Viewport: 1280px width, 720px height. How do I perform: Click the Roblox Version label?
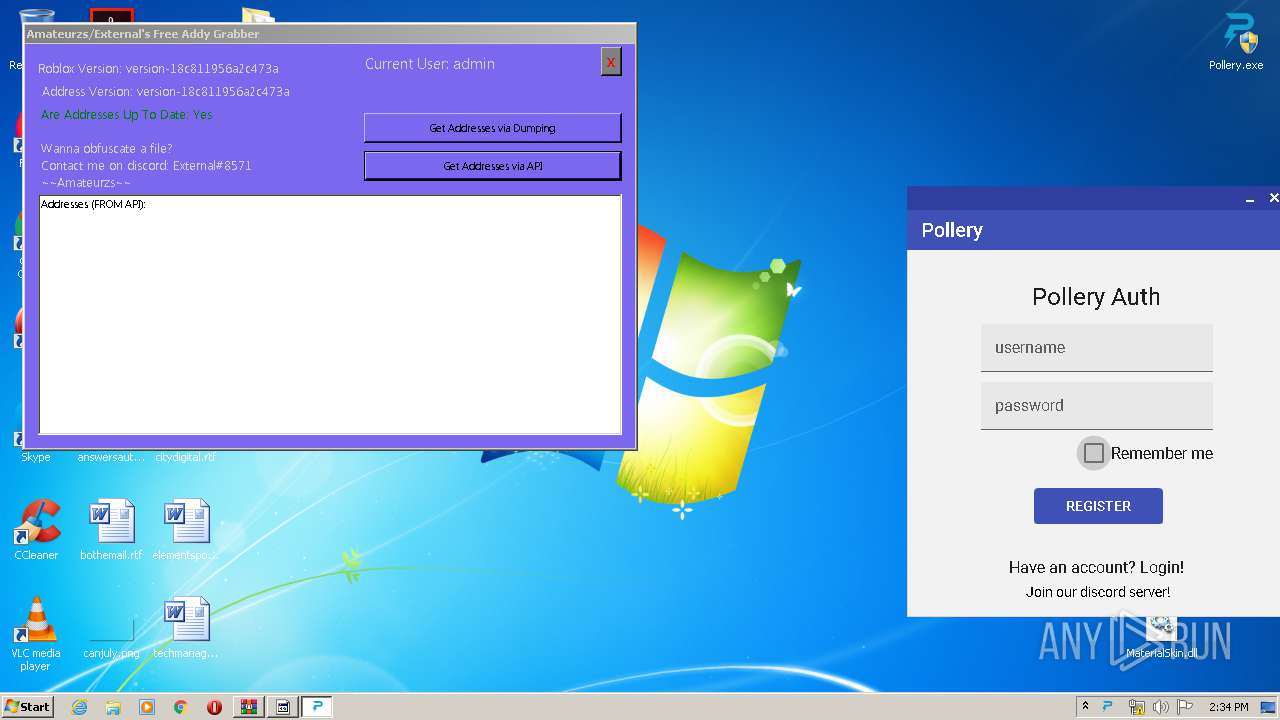tap(158, 69)
